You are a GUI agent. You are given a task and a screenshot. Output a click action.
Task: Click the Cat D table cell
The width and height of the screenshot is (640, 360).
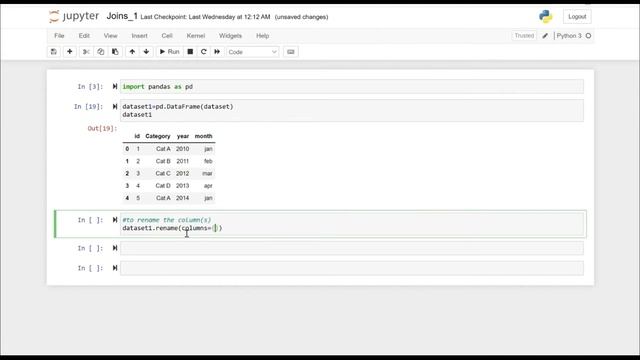click(x=163, y=186)
